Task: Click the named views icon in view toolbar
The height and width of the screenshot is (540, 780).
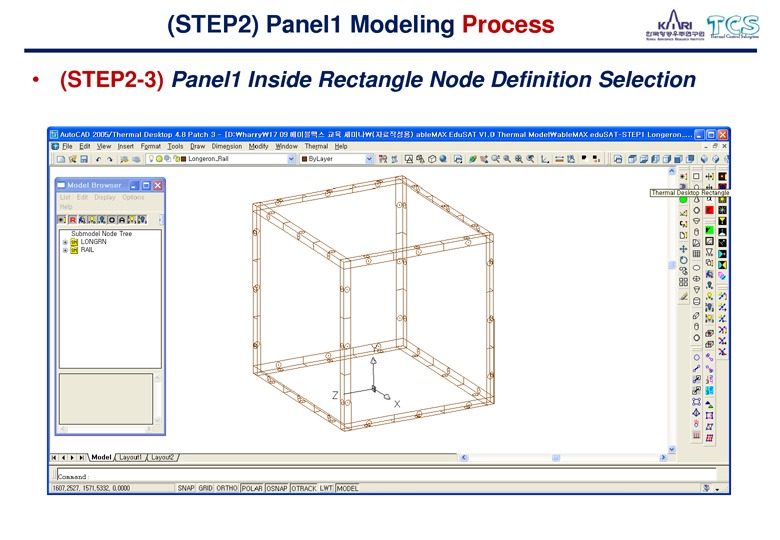Action: click(x=618, y=159)
